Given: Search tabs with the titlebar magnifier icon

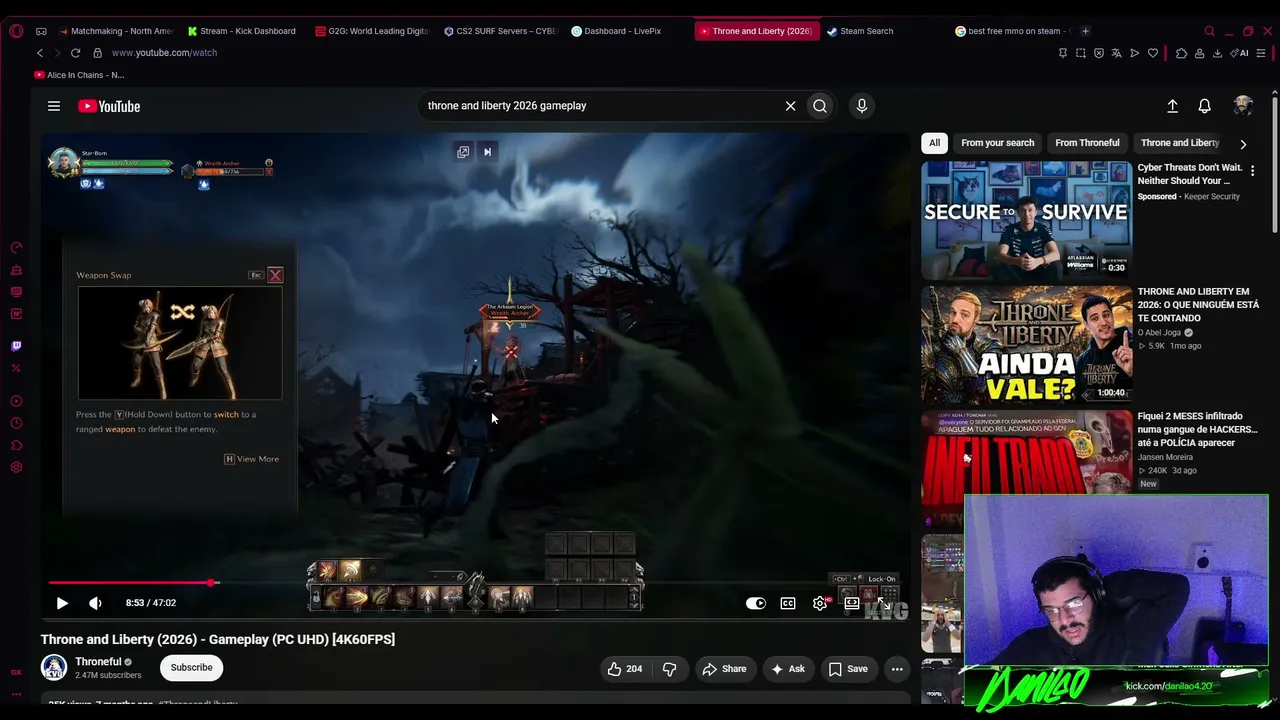Looking at the screenshot, I should (1209, 31).
